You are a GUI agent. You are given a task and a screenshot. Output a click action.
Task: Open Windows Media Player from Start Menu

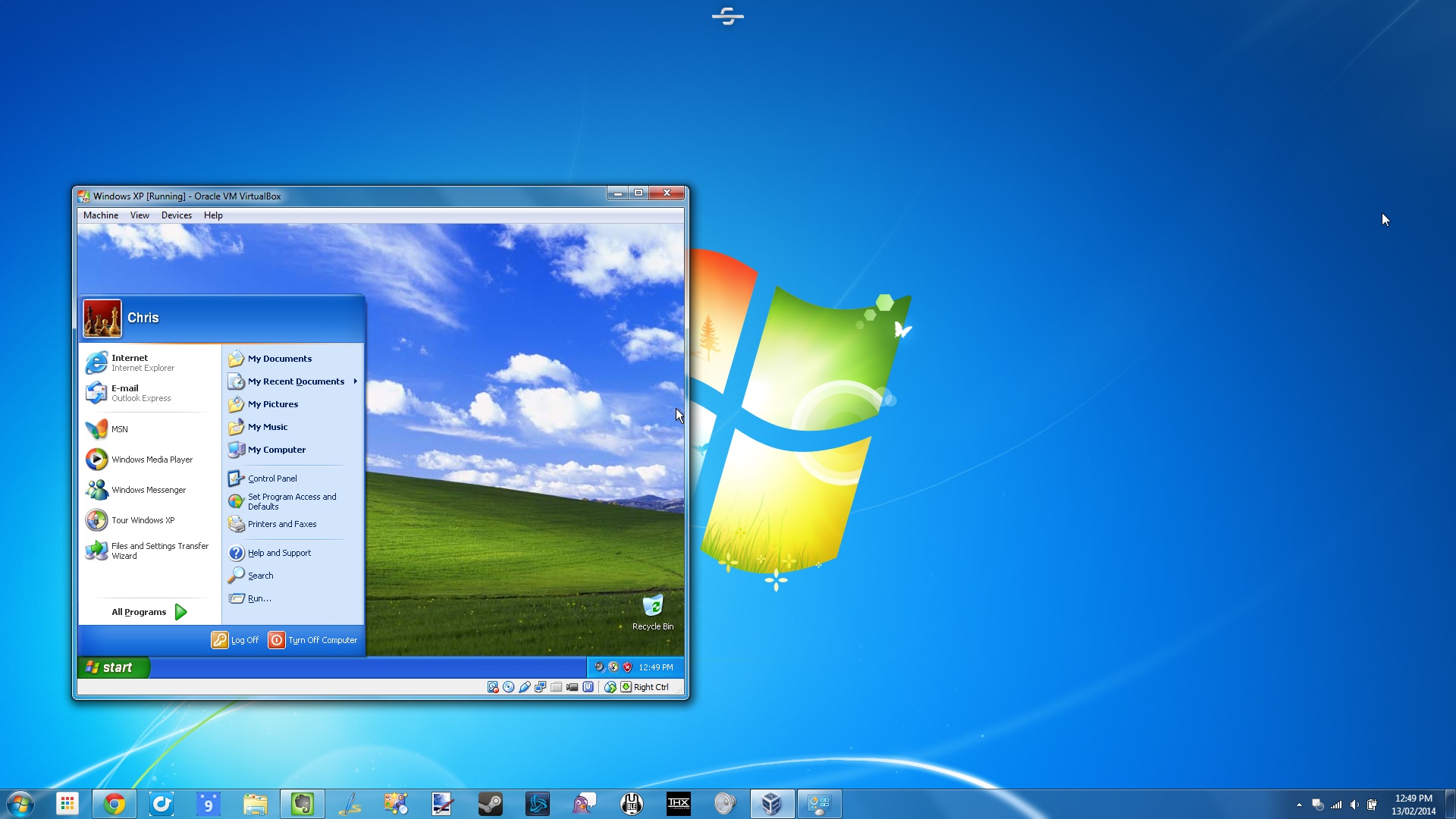152,459
